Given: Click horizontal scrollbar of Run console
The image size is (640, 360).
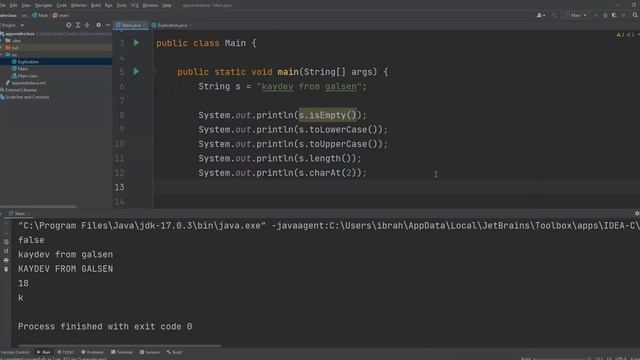Looking at the screenshot, I should tap(119, 346).
